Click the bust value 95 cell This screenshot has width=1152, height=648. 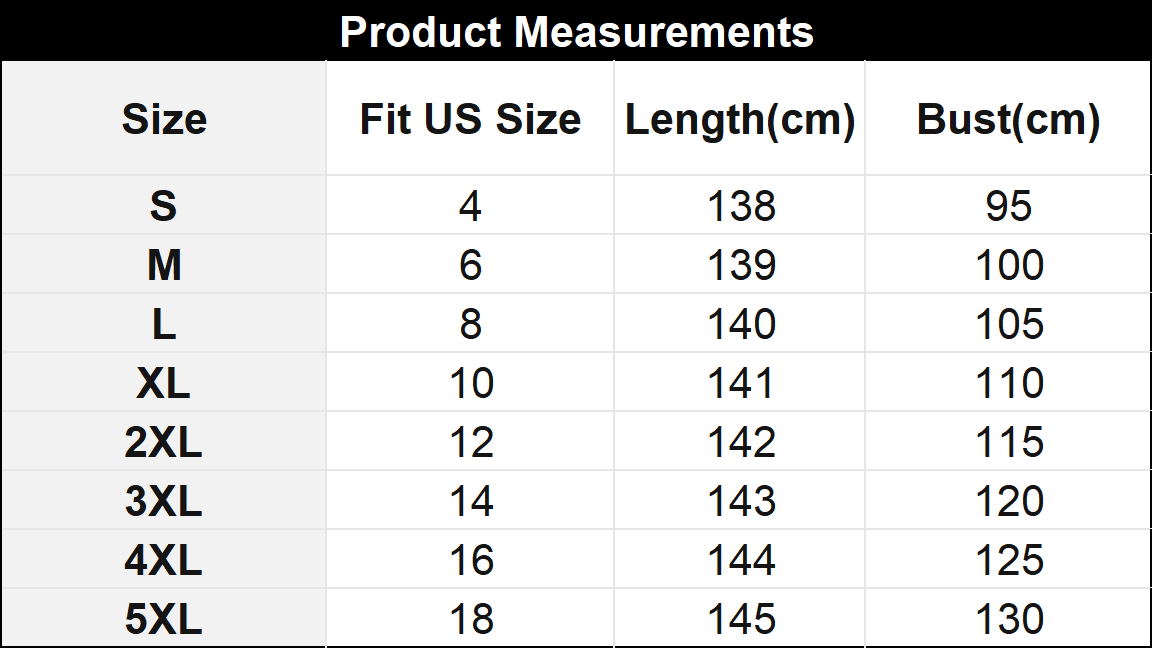(x=1008, y=206)
